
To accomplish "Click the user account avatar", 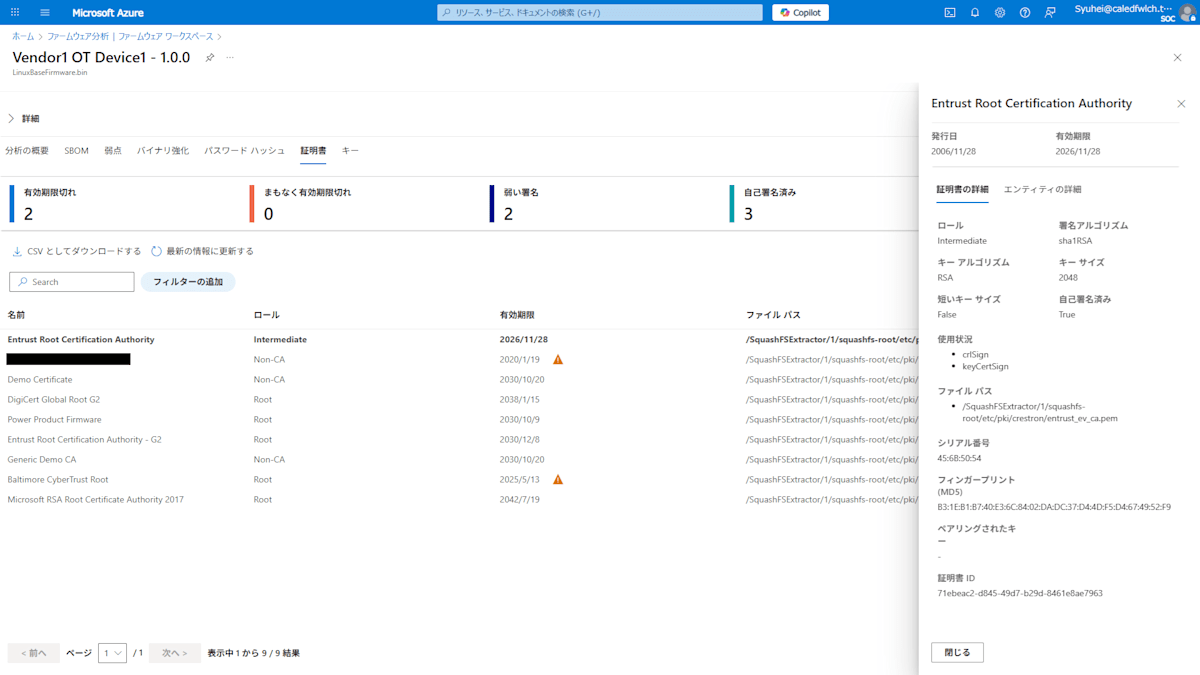I will click(x=1189, y=13).
